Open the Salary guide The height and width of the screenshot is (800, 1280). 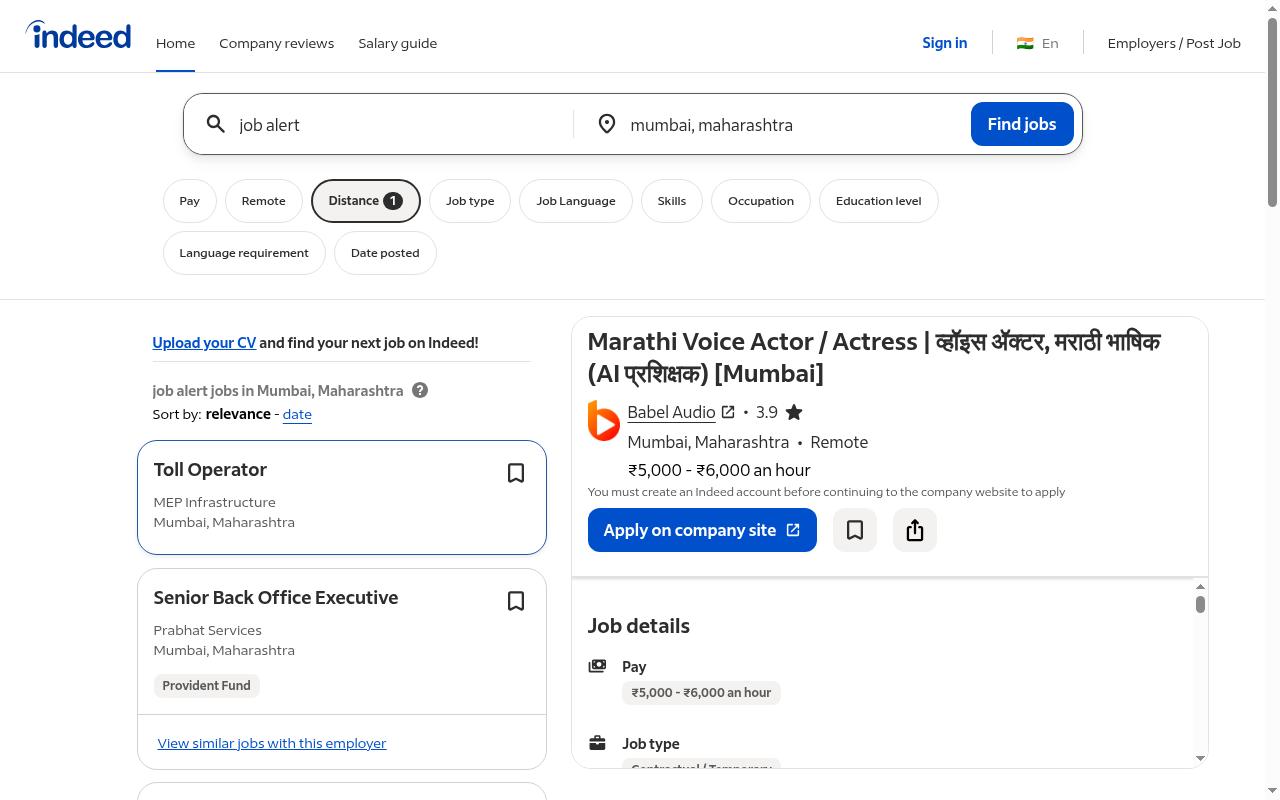click(x=398, y=43)
